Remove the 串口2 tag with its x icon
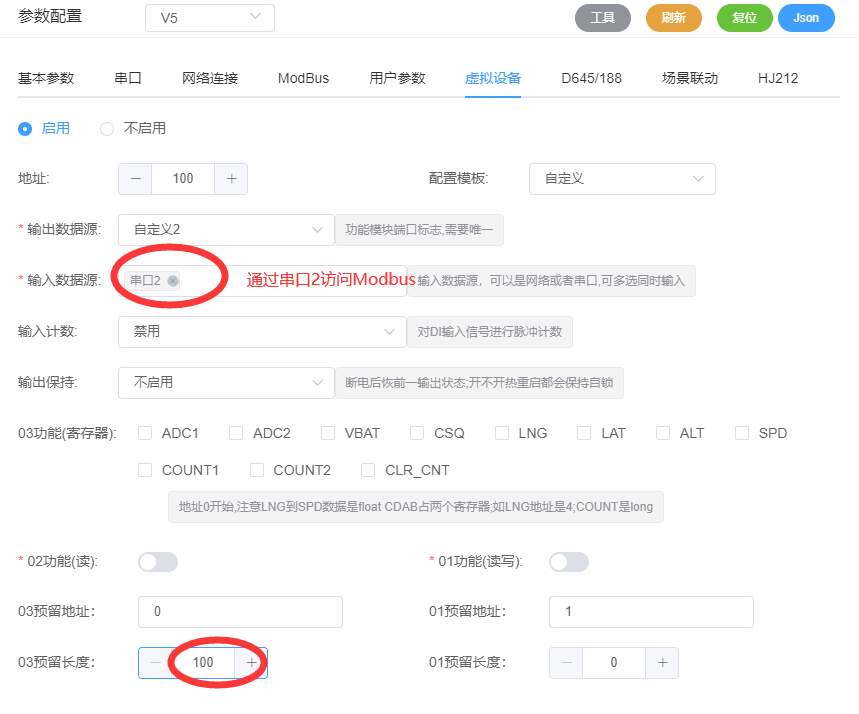The width and height of the screenshot is (859, 714). point(173,281)
